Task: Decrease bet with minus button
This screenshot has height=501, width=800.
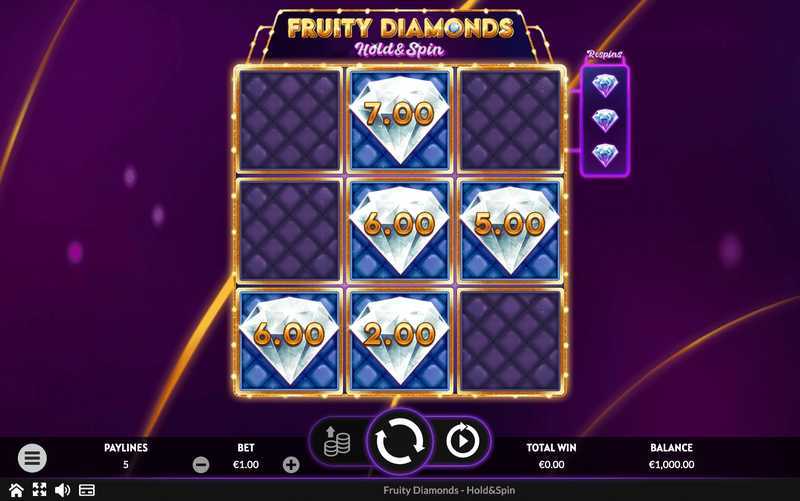Action: point(201,465)
